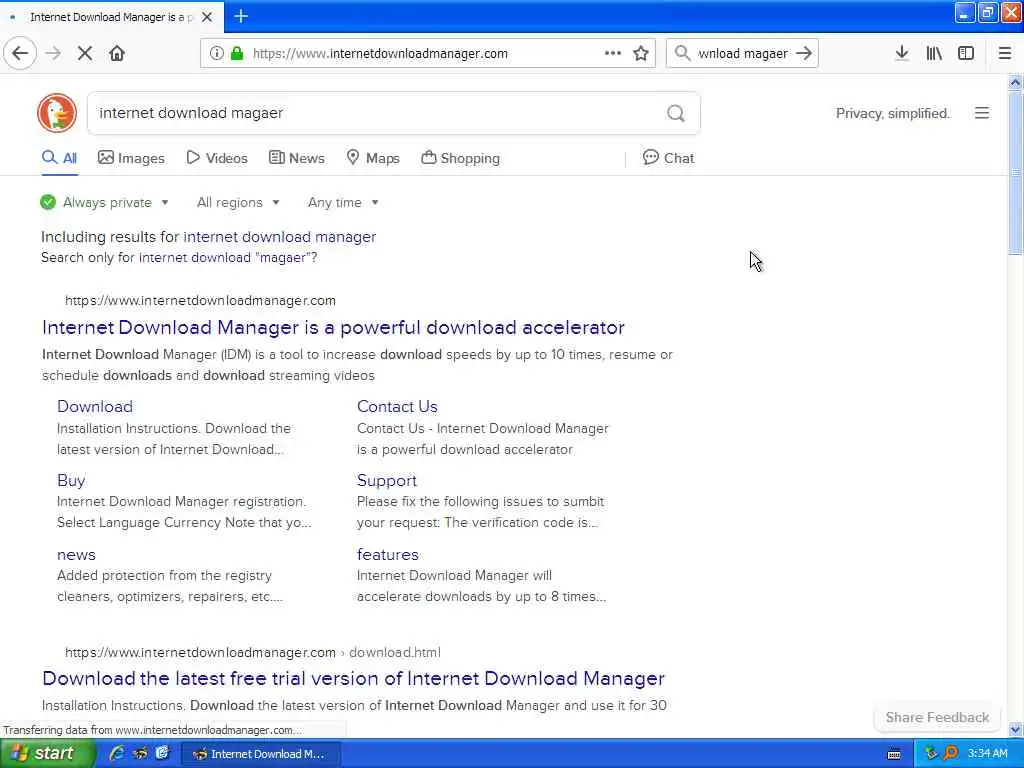Open the Download sitelink
The height and width of the screenshot is (768, 1024).
point(95,406)
